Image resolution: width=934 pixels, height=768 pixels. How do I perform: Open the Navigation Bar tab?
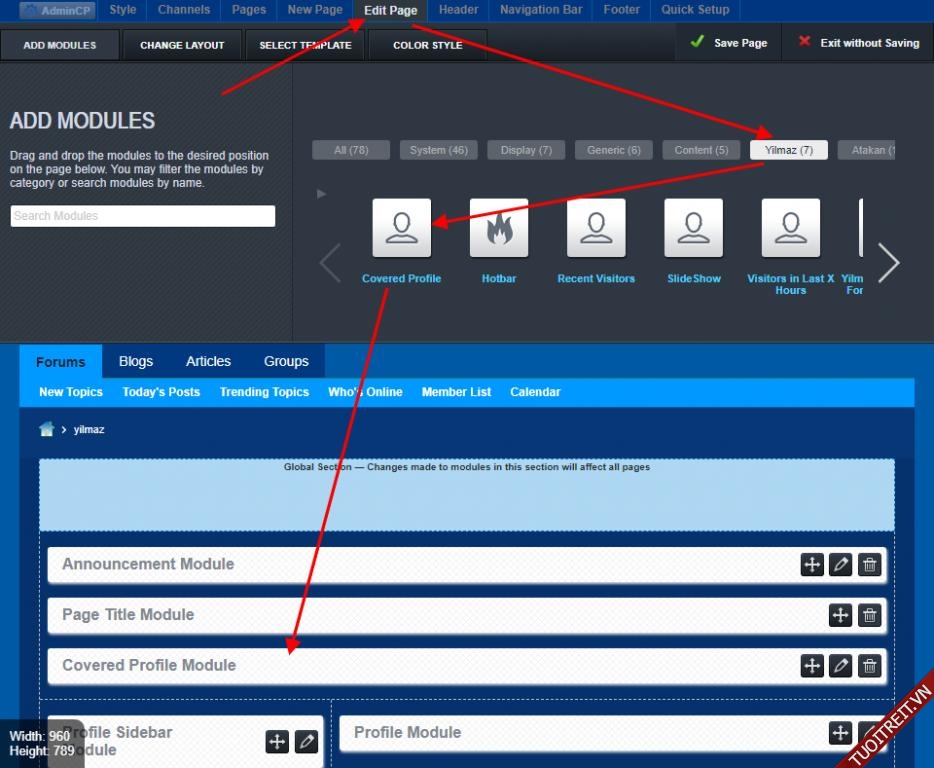click(x=540, y=10)
